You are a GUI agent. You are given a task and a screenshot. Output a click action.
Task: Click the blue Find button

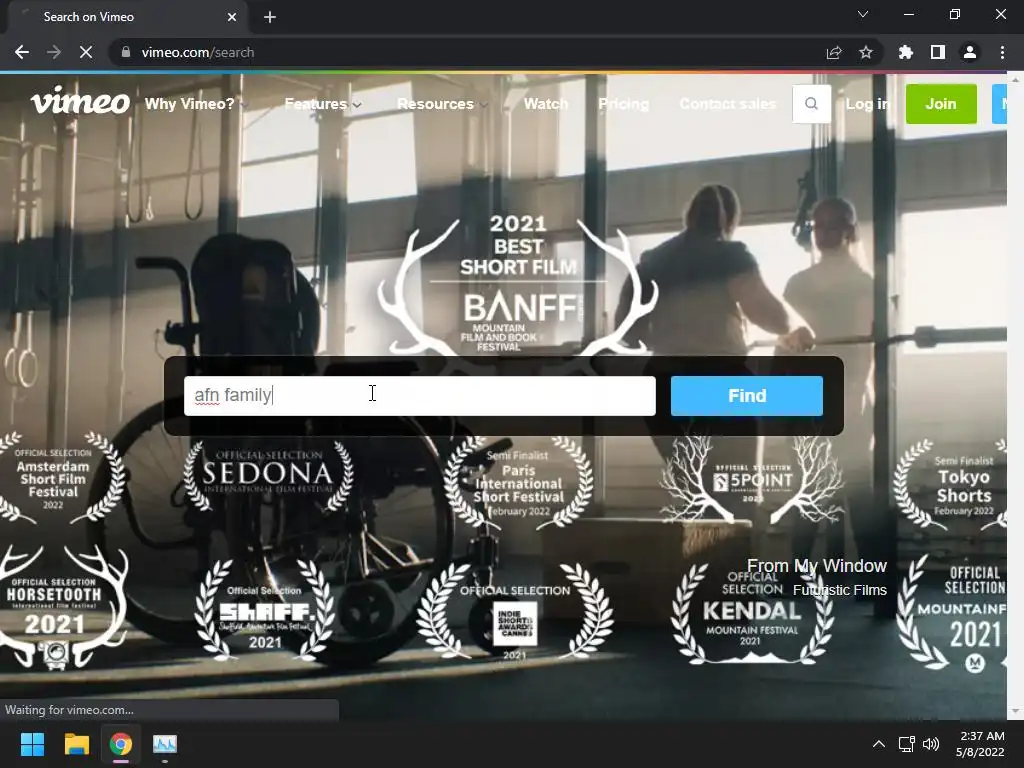coord(746,396)
